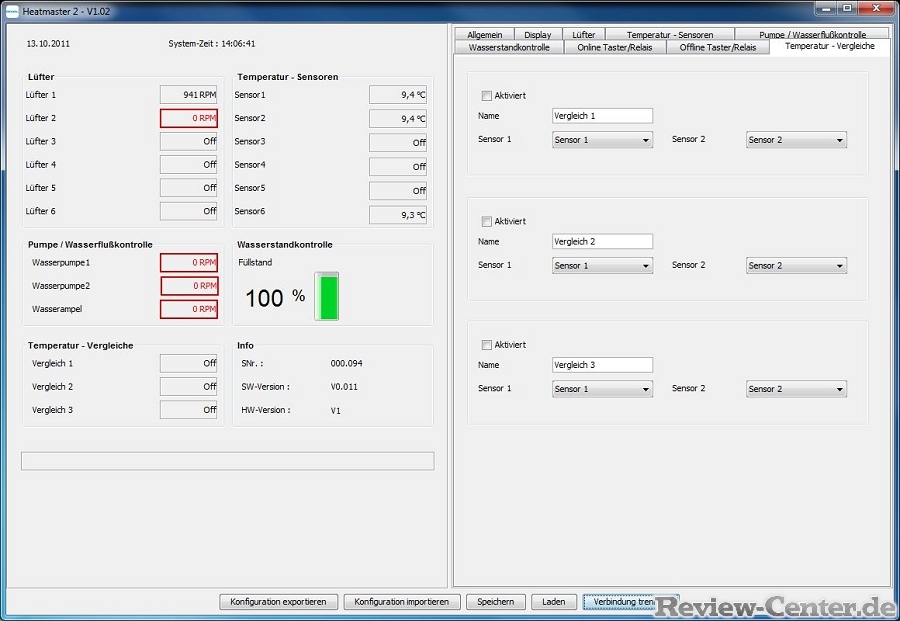
Task: Minimize the Heatmaster 2 window
Action: [x=826, y=9]
